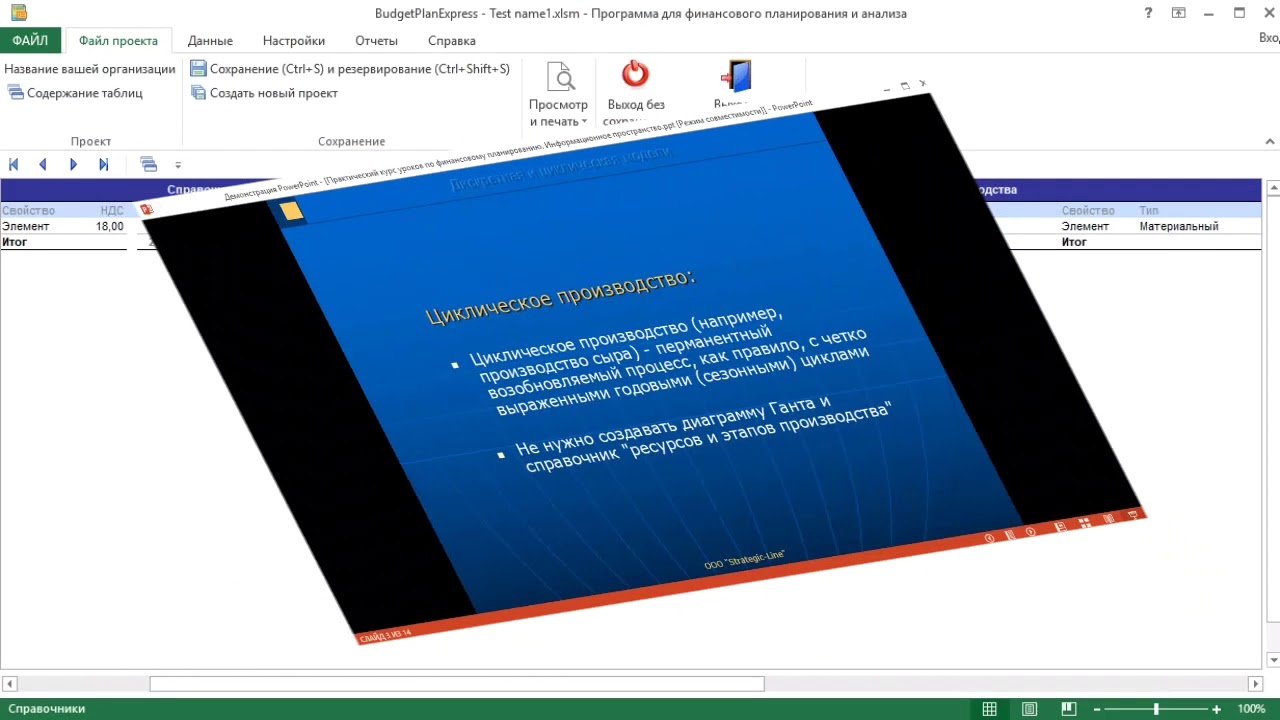Screen dimensions: 1280x720
Task: Click the НДС column header
Action: click(112, 211)
